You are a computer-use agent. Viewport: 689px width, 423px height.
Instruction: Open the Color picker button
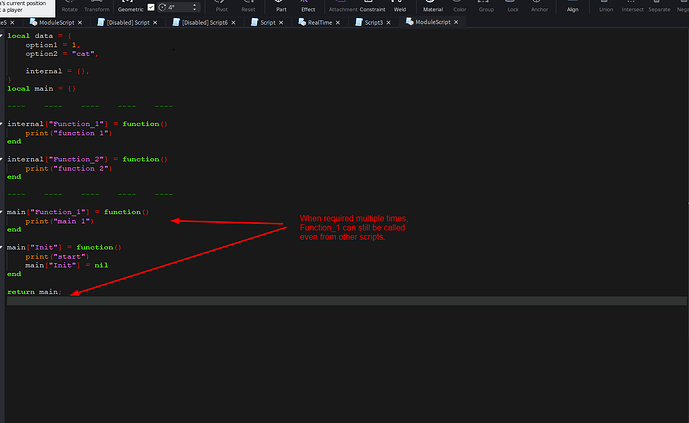(460, 6)
